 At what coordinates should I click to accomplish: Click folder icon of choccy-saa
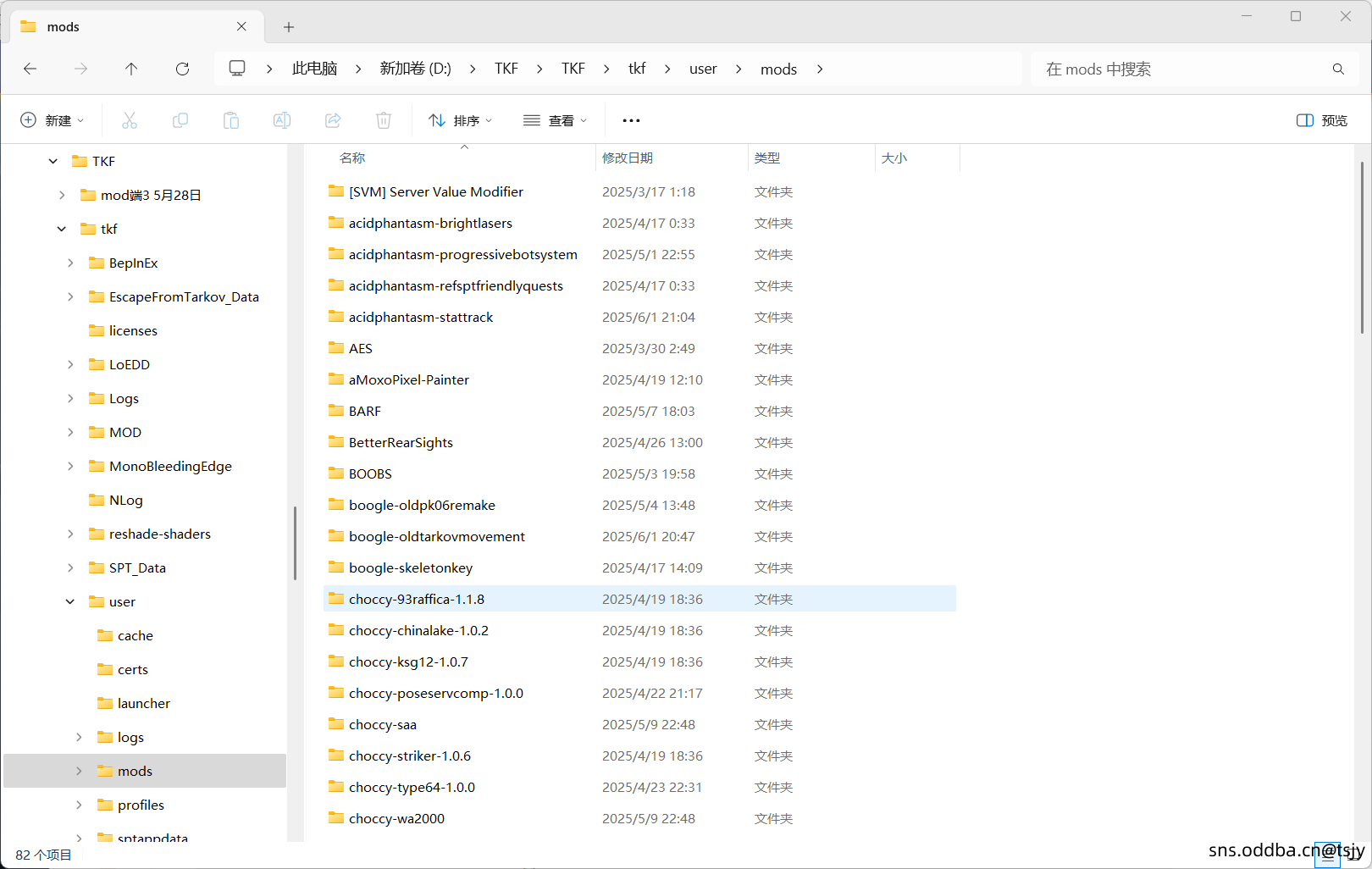coord(336,723)
